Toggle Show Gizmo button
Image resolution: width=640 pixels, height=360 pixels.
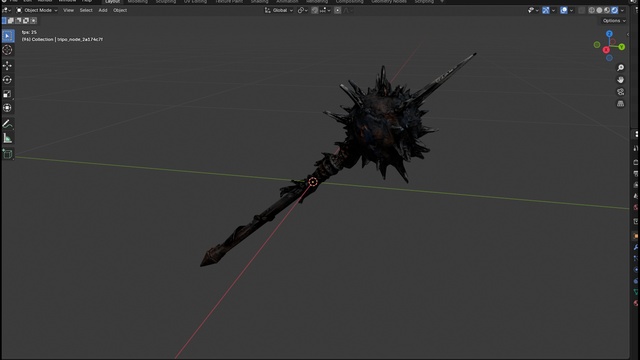point(546,10)
